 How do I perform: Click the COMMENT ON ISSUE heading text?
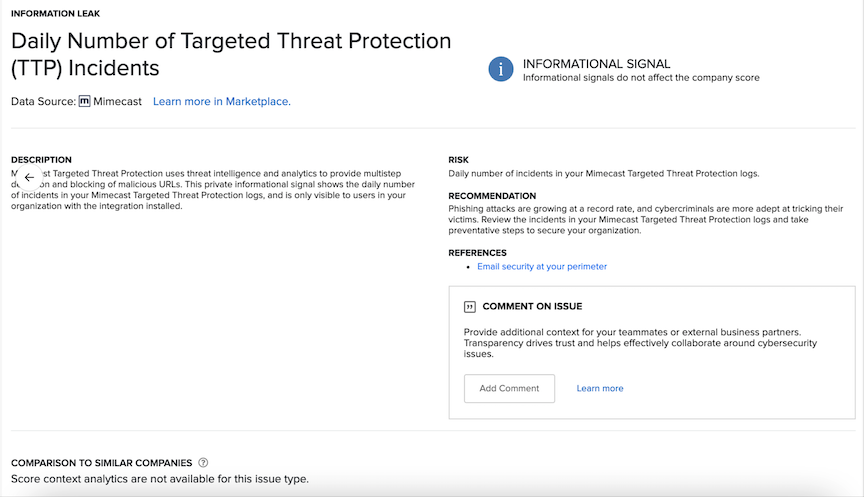coord(532,307)
